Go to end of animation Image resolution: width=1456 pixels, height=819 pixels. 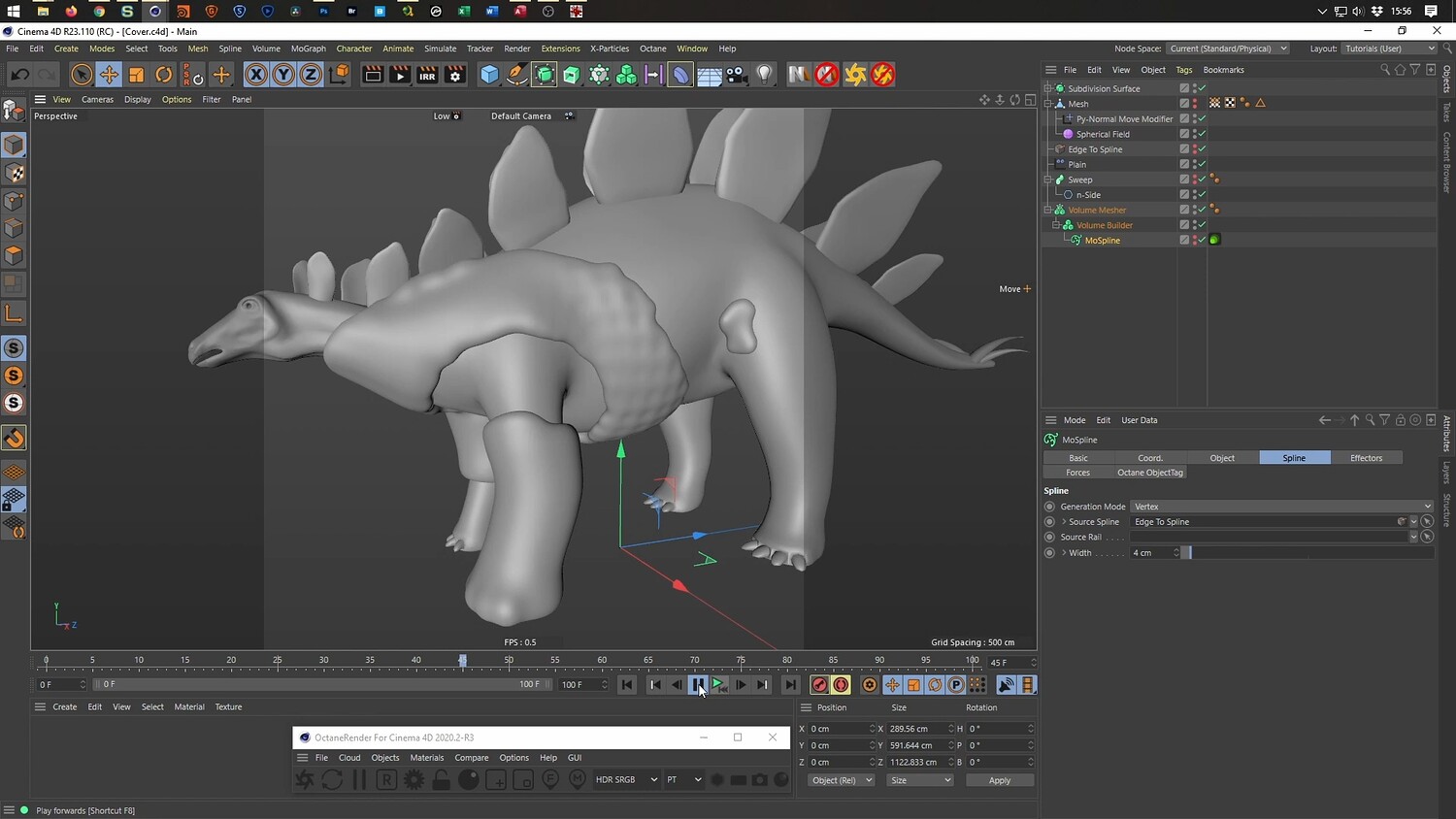[x=790, y=685]
